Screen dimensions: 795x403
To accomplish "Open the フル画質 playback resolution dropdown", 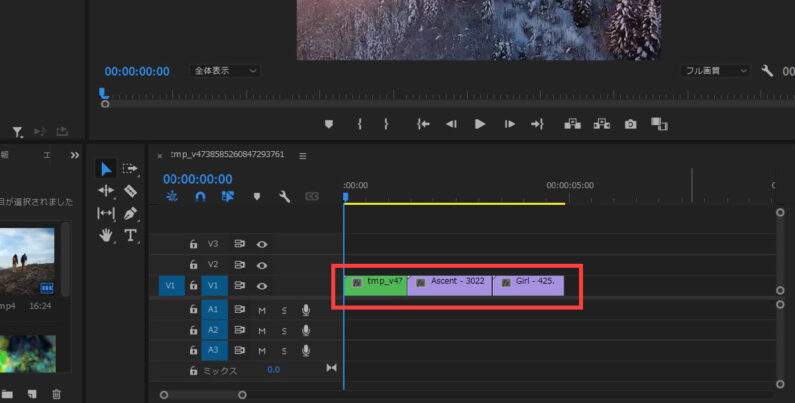I will click(715, 71).
